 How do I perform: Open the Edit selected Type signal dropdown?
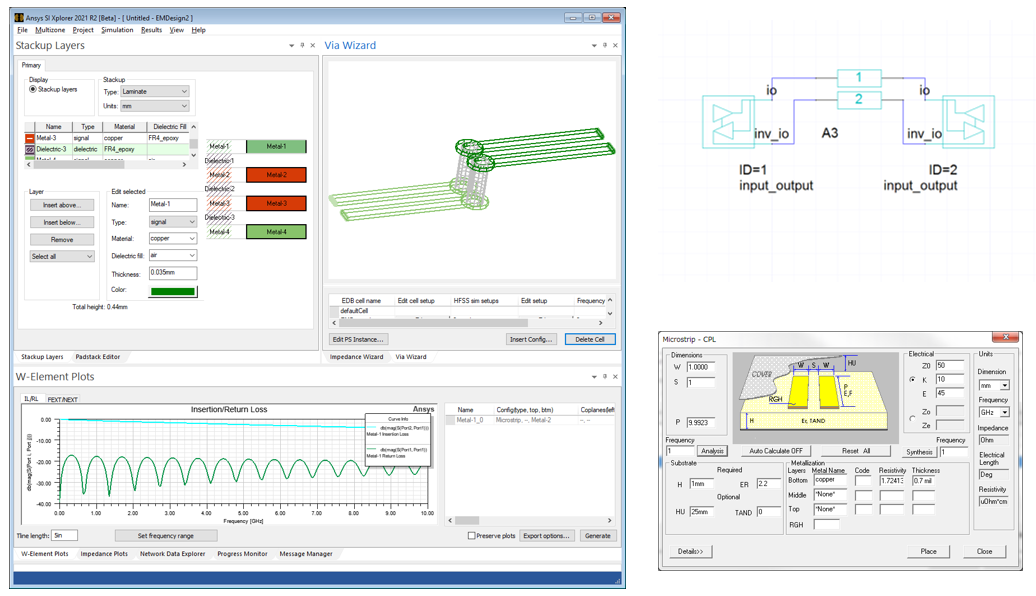click(172, 222)
